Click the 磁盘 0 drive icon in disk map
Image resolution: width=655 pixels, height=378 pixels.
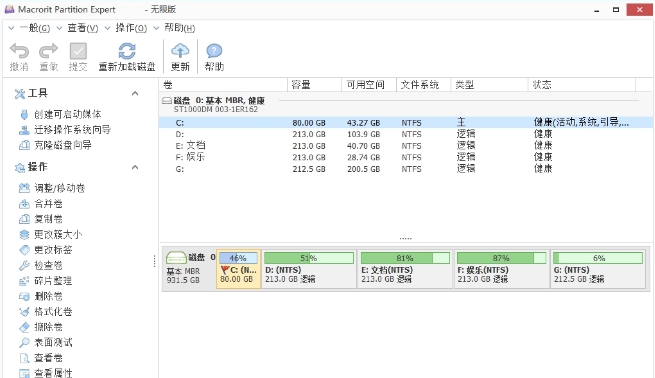[x=176, y=257]
